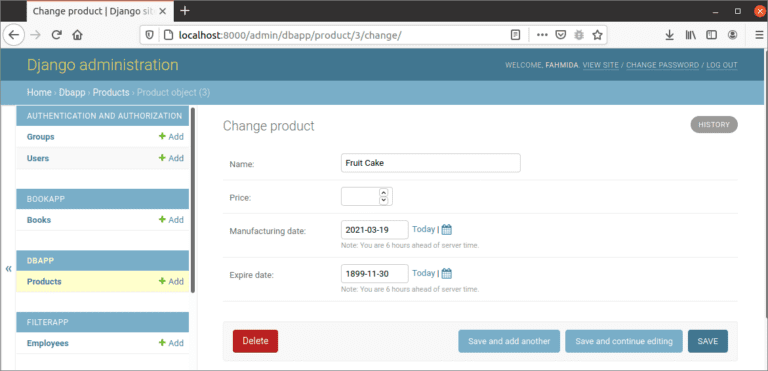Focus the Name field containing Fruit Cake

point(431,163)
